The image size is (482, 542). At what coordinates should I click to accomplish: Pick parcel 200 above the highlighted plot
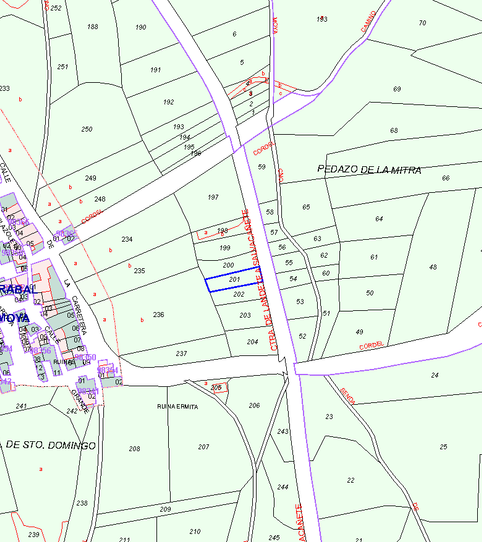point(228,265)
